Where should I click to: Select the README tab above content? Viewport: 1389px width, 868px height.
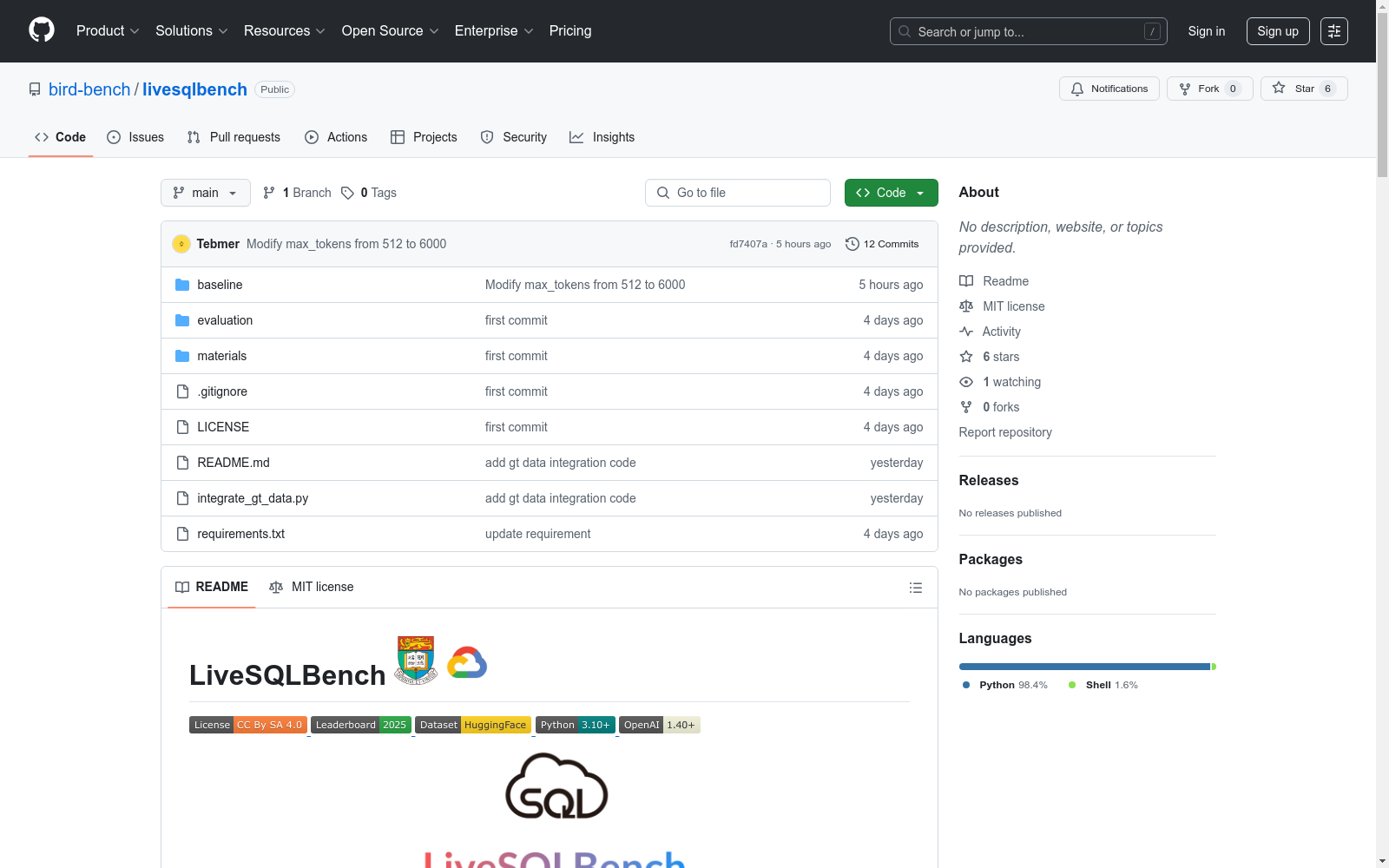(212, 588)
